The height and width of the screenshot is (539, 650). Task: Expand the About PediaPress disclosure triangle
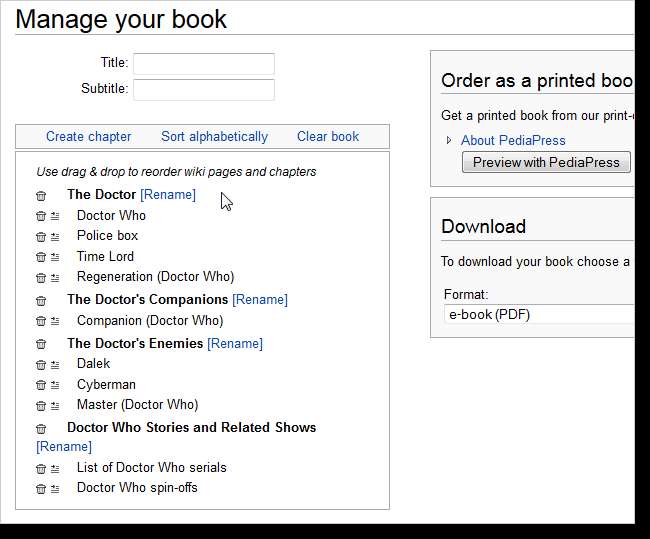coord(449,140)
